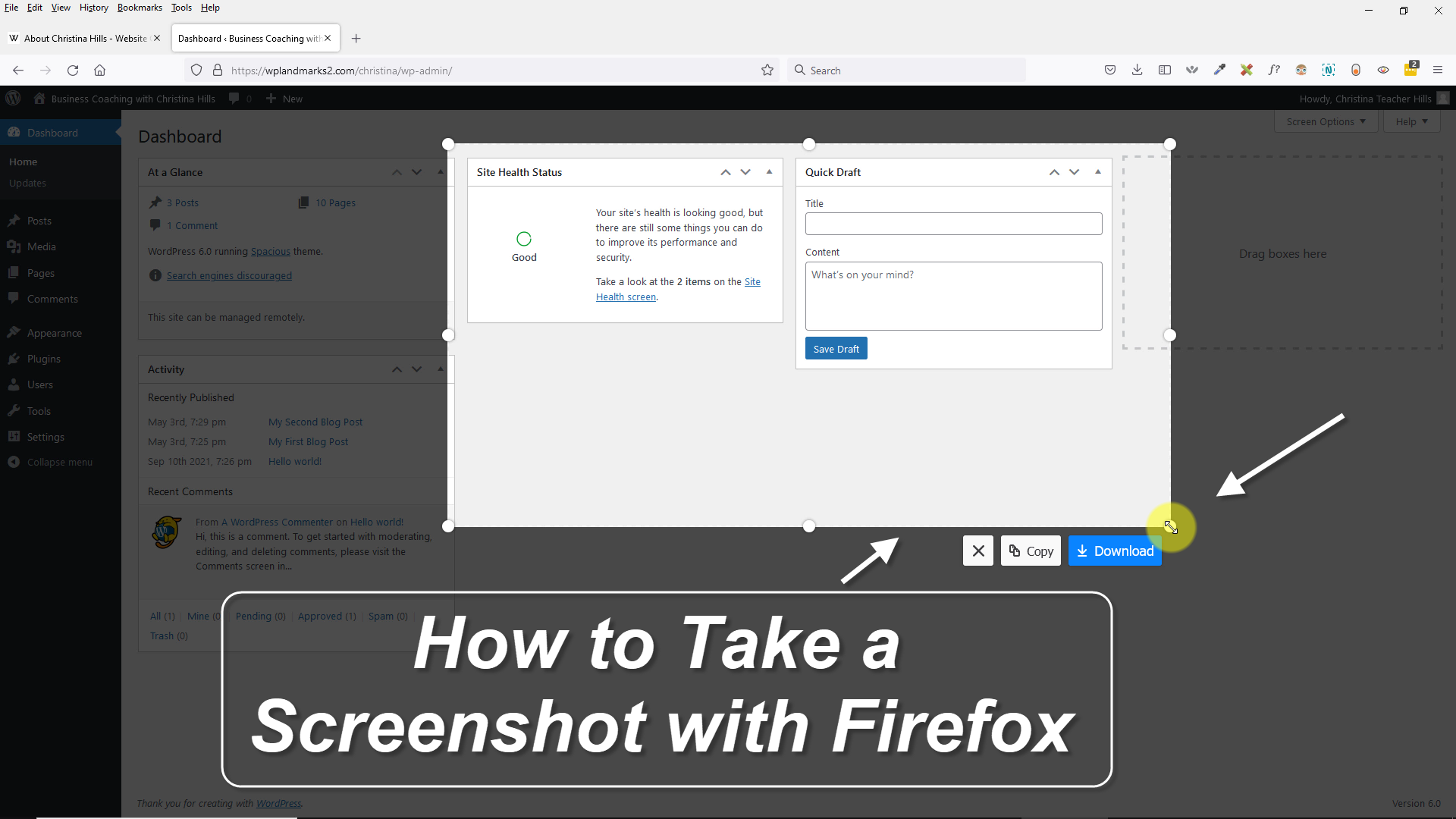Click the browser Search box
Image resolution: width=1456 pixels, height=819 pixels.
click(x=906, y=71)
